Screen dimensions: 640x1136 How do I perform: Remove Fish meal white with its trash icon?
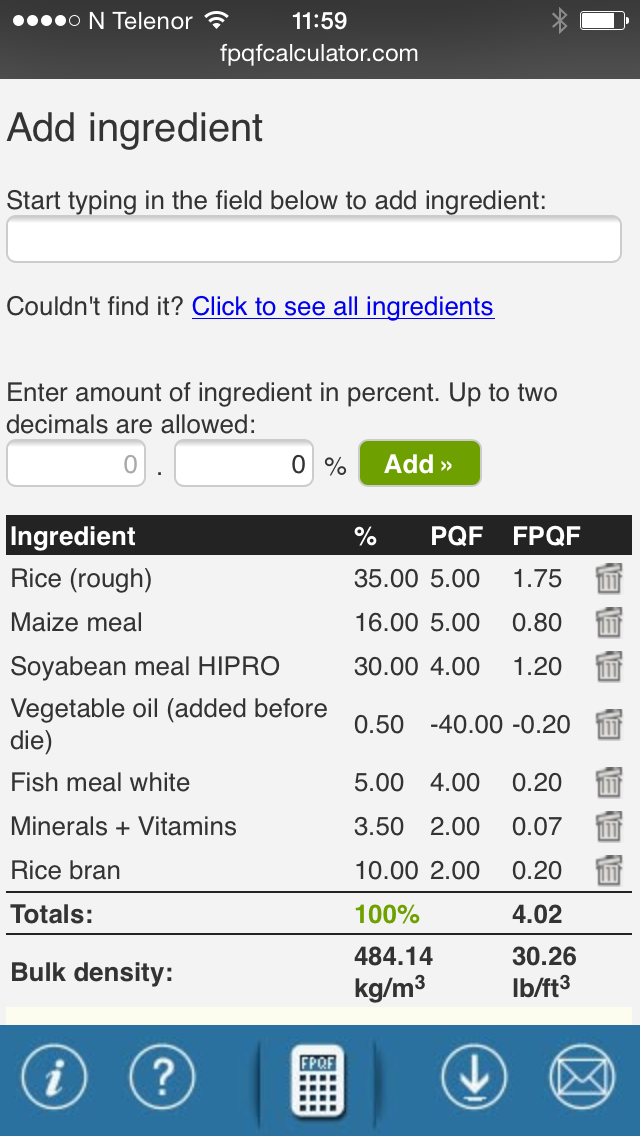point(608,783)
